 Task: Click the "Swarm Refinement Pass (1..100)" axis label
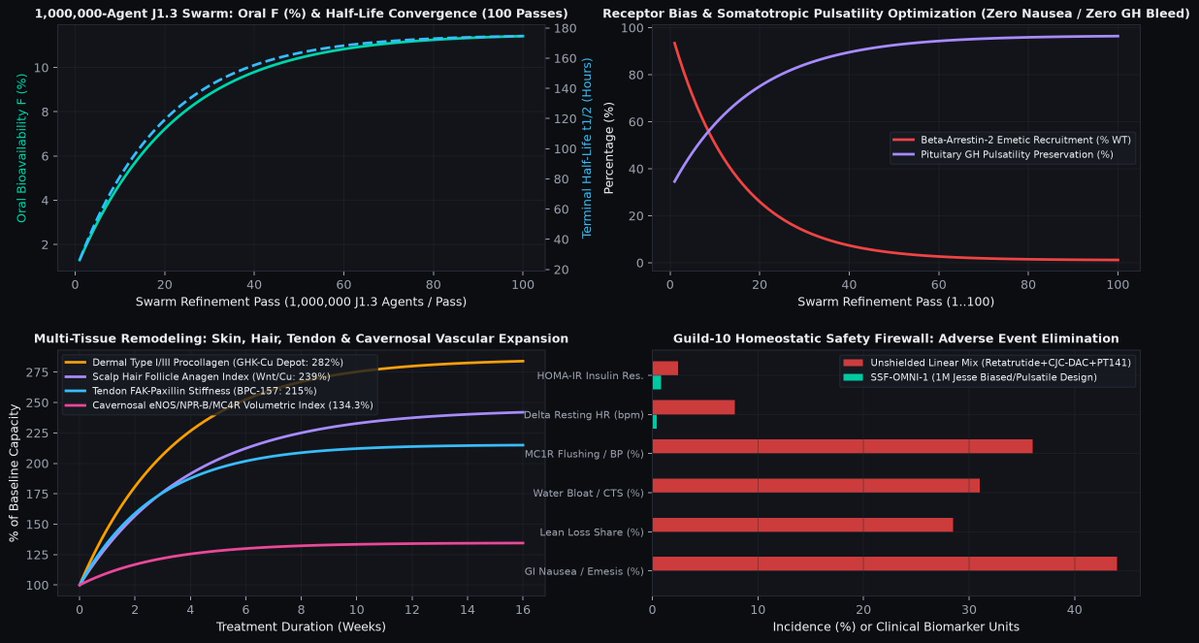click(896, 302)
